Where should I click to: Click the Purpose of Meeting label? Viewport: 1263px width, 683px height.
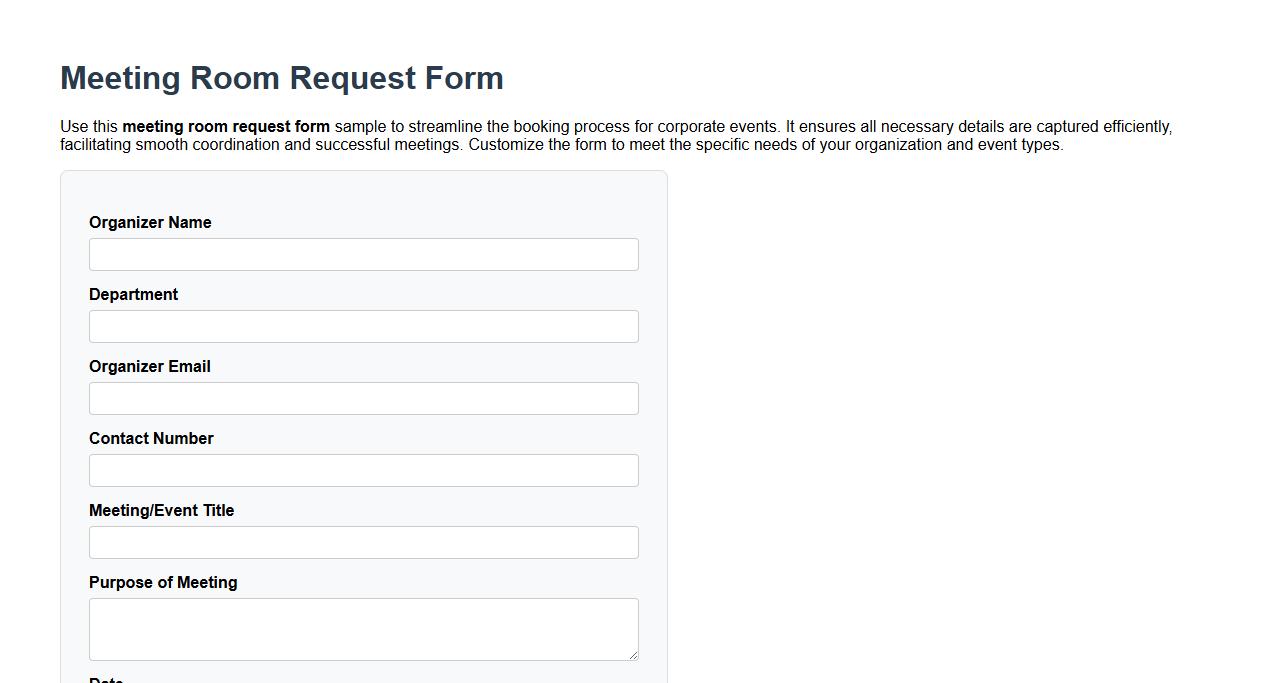click(x=163, y=582)
